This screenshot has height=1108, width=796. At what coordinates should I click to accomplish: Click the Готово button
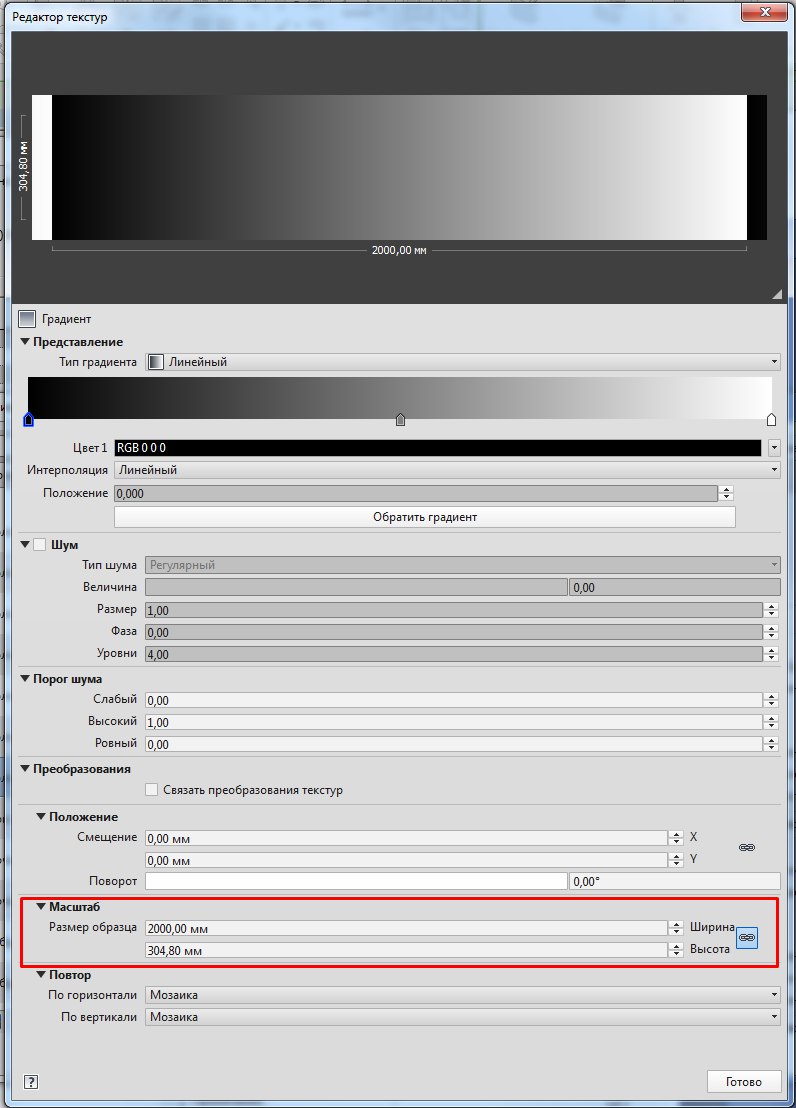(744, 1082)
